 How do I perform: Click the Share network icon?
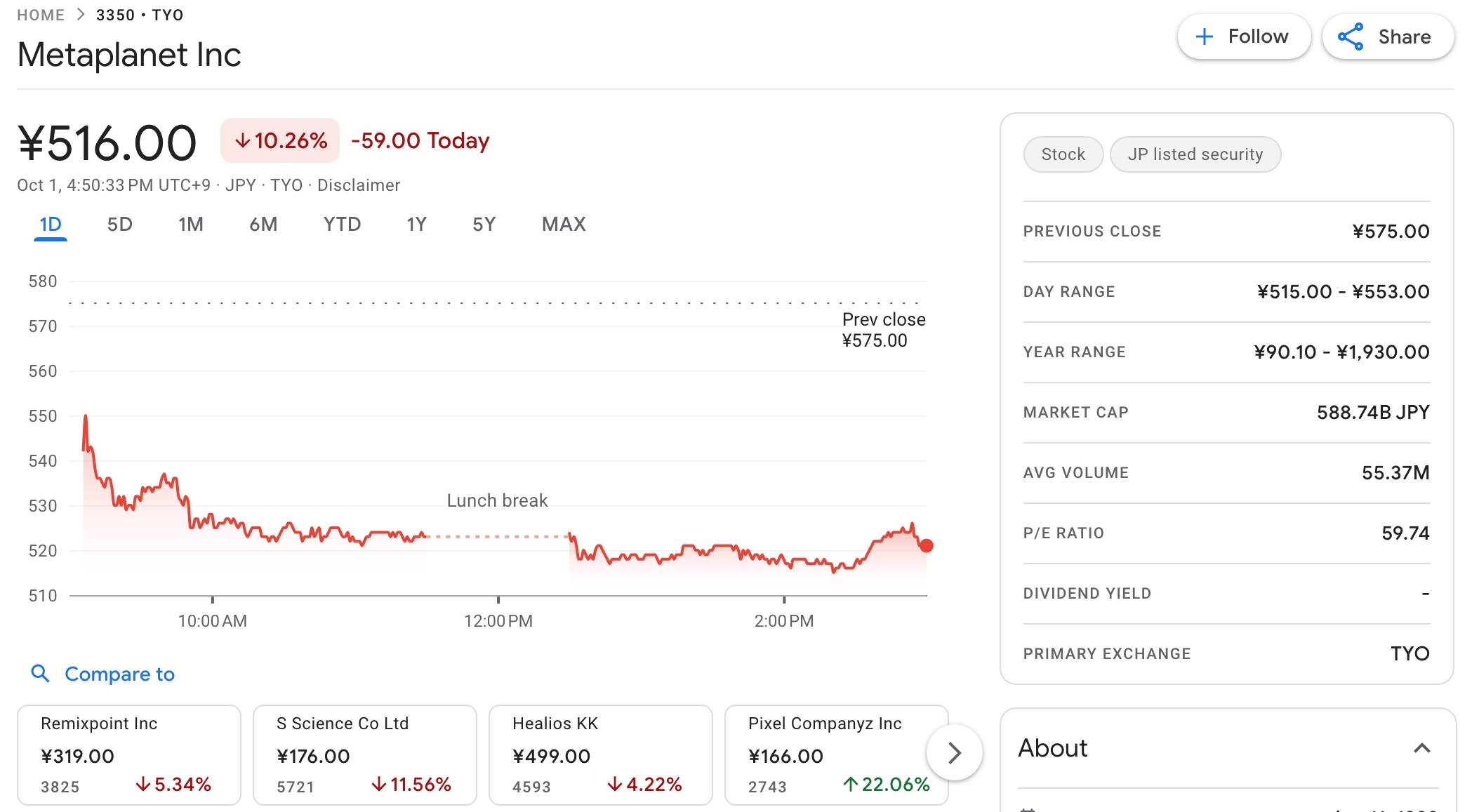[1351, 36]
